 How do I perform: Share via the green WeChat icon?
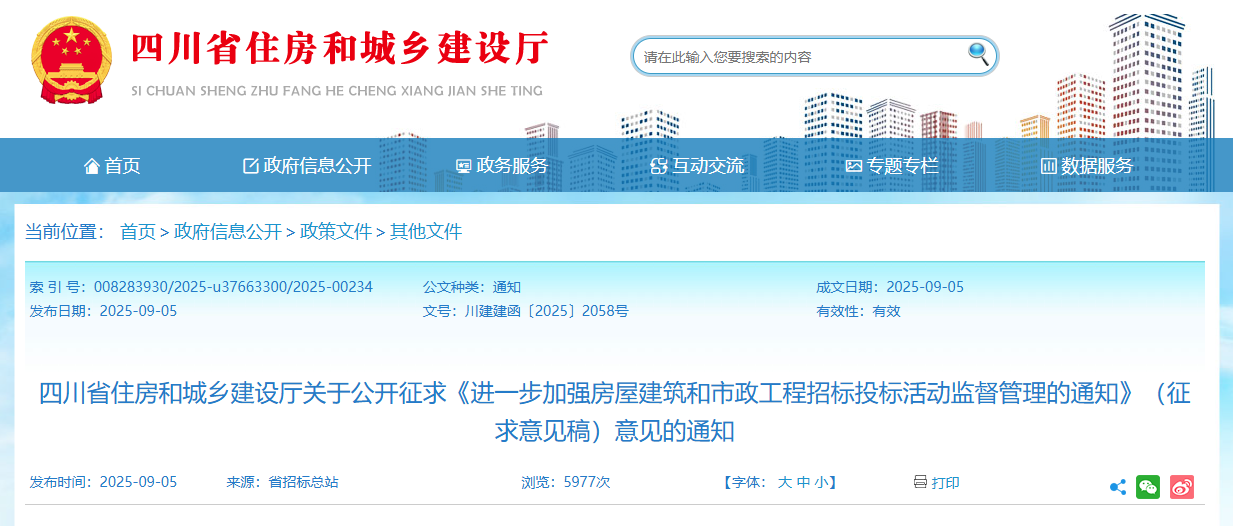[x=1148, y=487]
